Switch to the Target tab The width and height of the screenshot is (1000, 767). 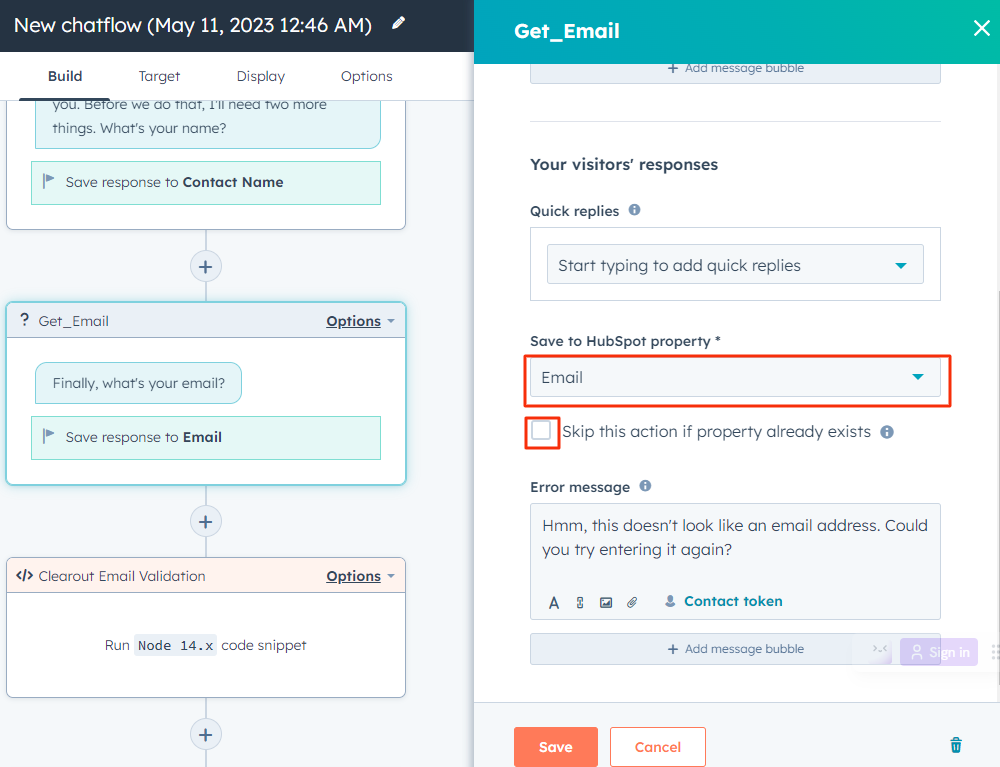pyautogui.click(x=159, y=76)
